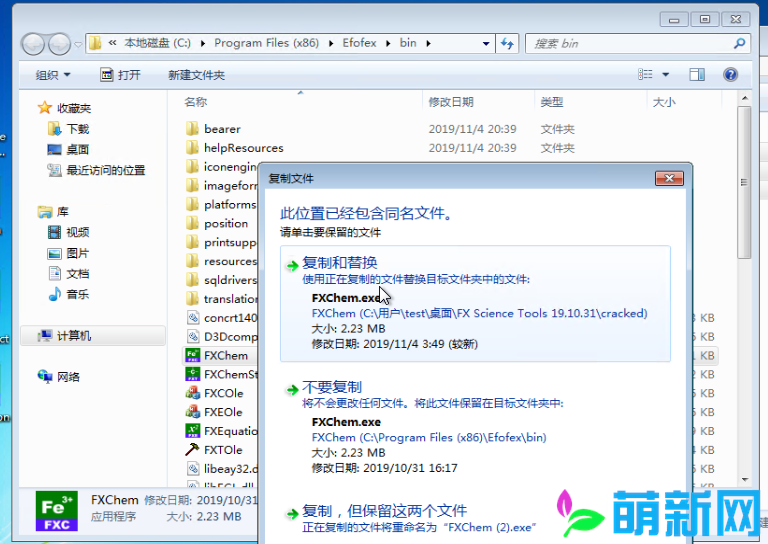This screenshot has height=544, width=768.
Task: Select the resources folder icon
Action: click(192, 261)
